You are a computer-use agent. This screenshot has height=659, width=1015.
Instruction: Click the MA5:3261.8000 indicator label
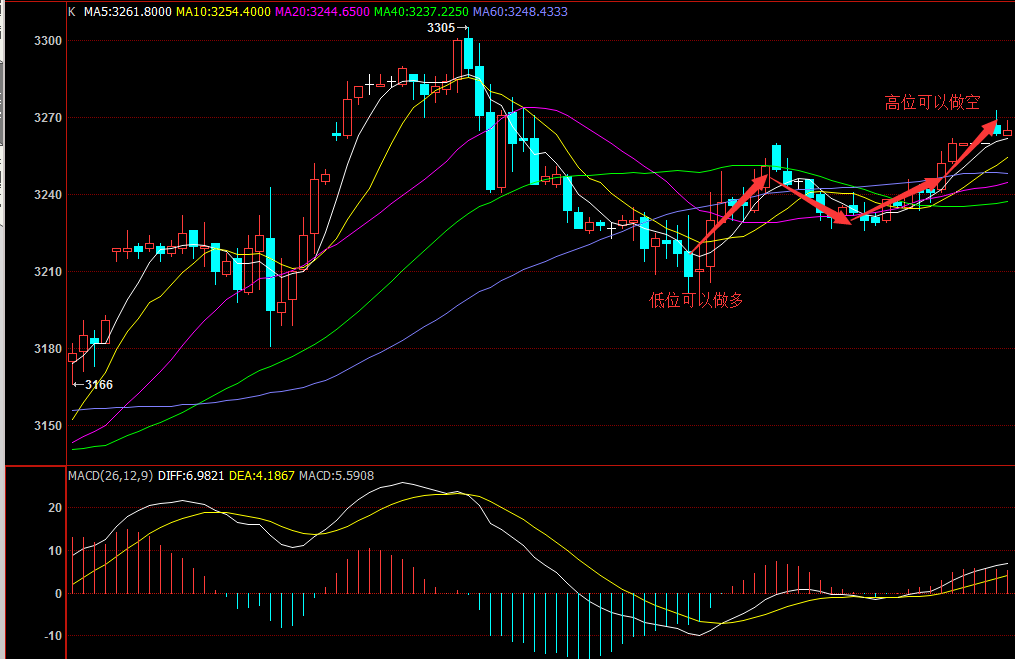[128, 12]
